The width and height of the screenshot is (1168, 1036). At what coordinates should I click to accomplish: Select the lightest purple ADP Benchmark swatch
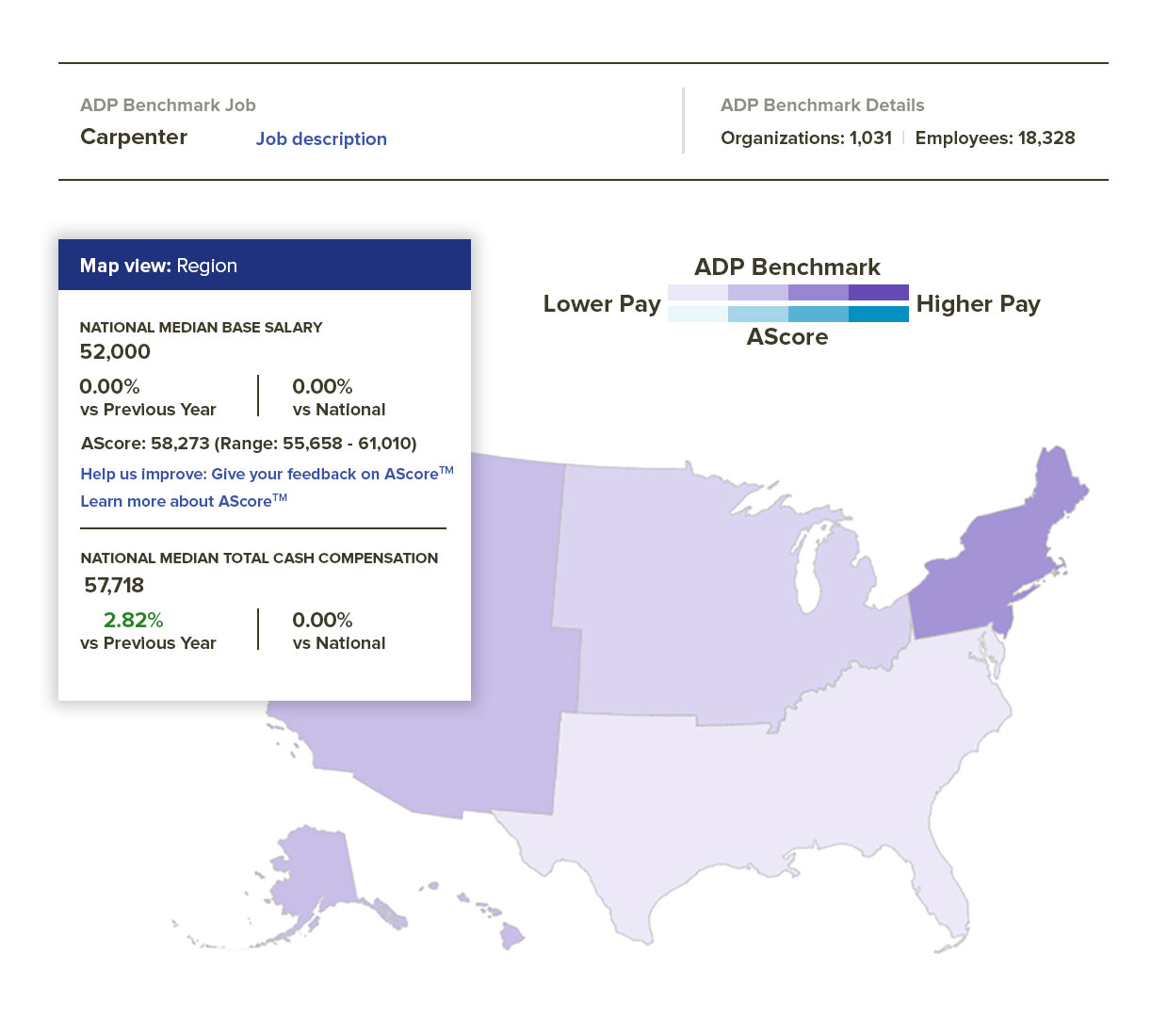(x=697, y=293)
